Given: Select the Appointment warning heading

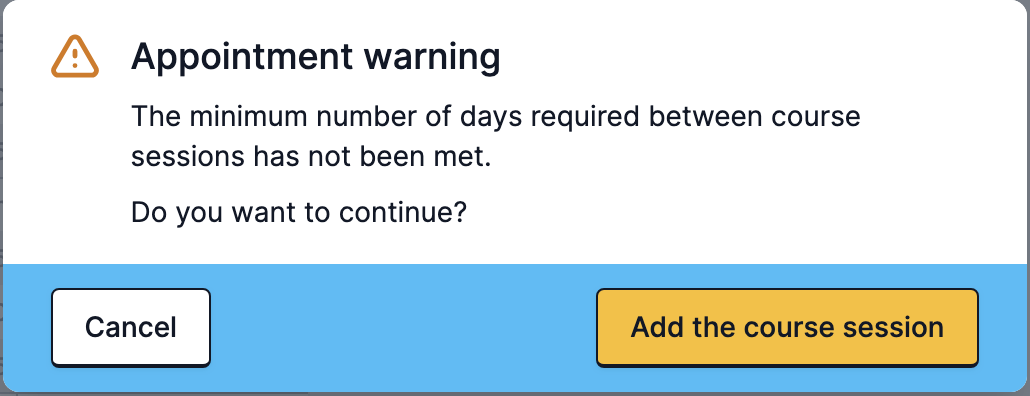Looking at the screenshot, I should point(315,57).
